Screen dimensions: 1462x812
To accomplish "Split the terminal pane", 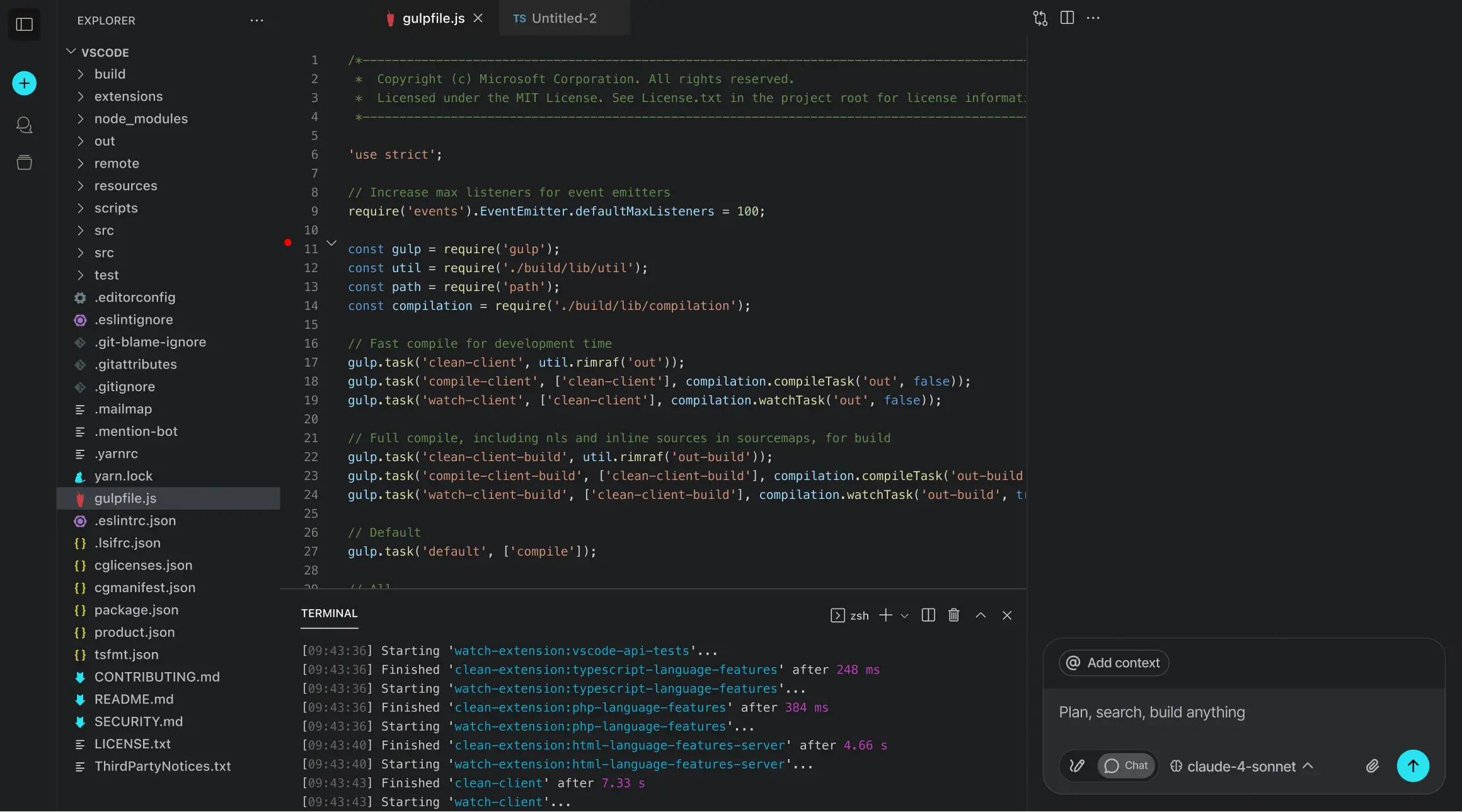I will pyautogui.click(x=927, y=615).
